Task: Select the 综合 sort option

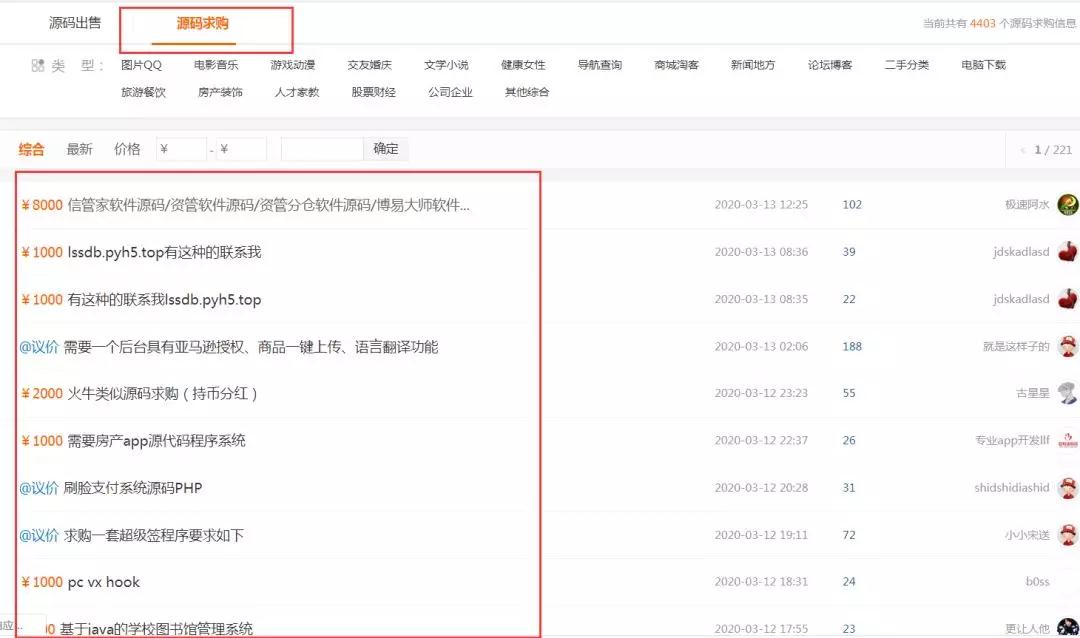Action: point(31,149)
